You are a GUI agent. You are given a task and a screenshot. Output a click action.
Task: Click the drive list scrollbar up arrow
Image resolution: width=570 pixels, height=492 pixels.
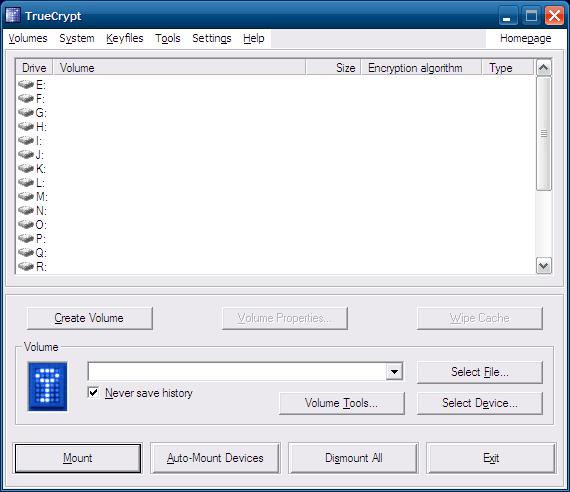pos(543,68)
